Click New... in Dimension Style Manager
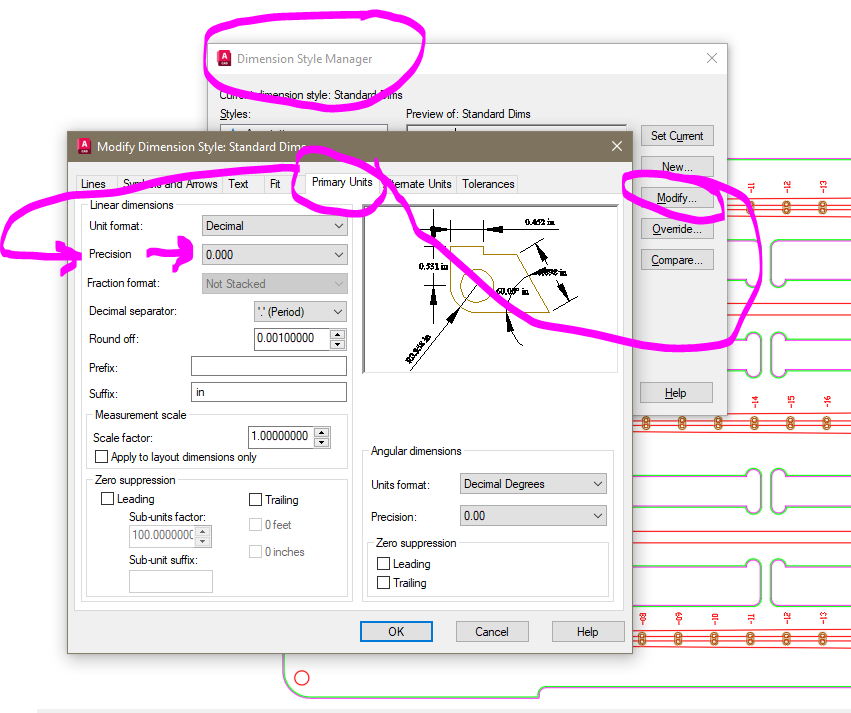This screenshot has width=851, height=713. 677,167
